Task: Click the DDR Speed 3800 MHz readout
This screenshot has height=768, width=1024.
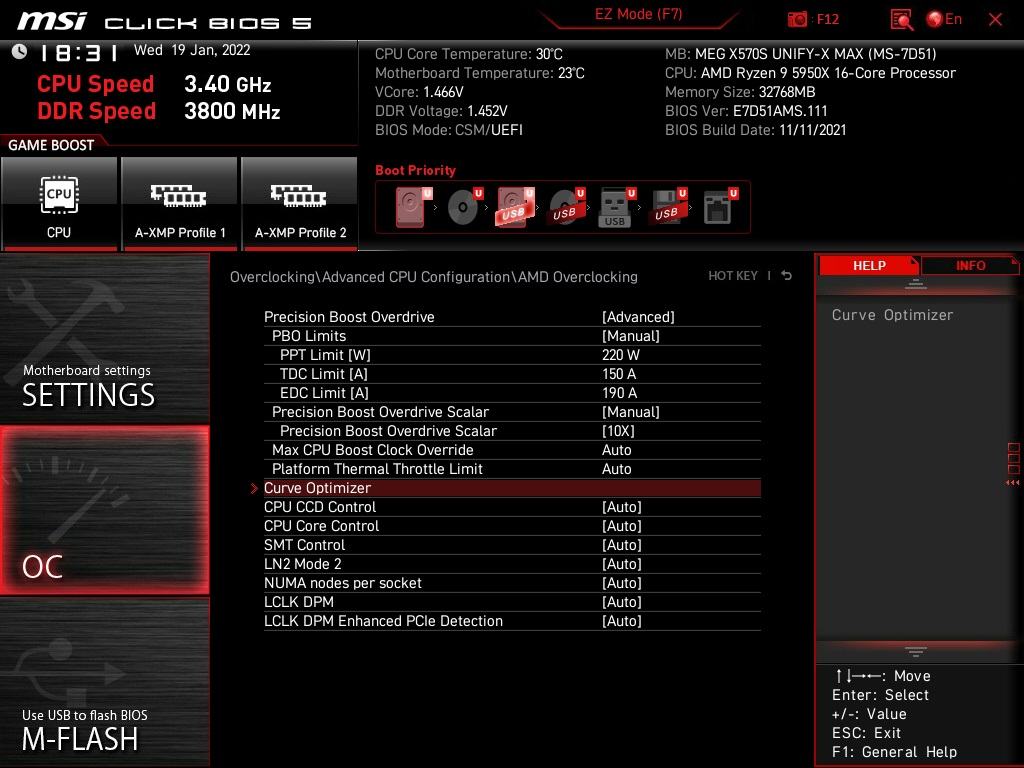Action: point(159,111)
